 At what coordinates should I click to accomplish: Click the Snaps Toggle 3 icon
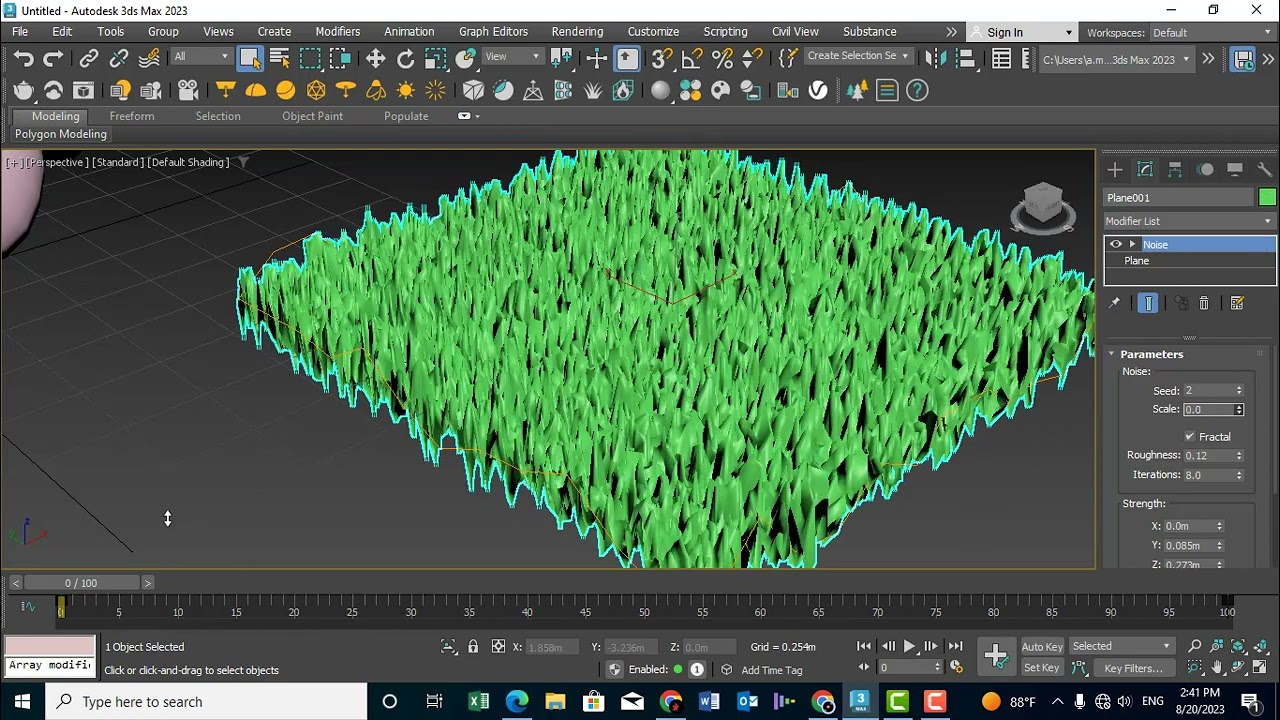click(662, 59)
